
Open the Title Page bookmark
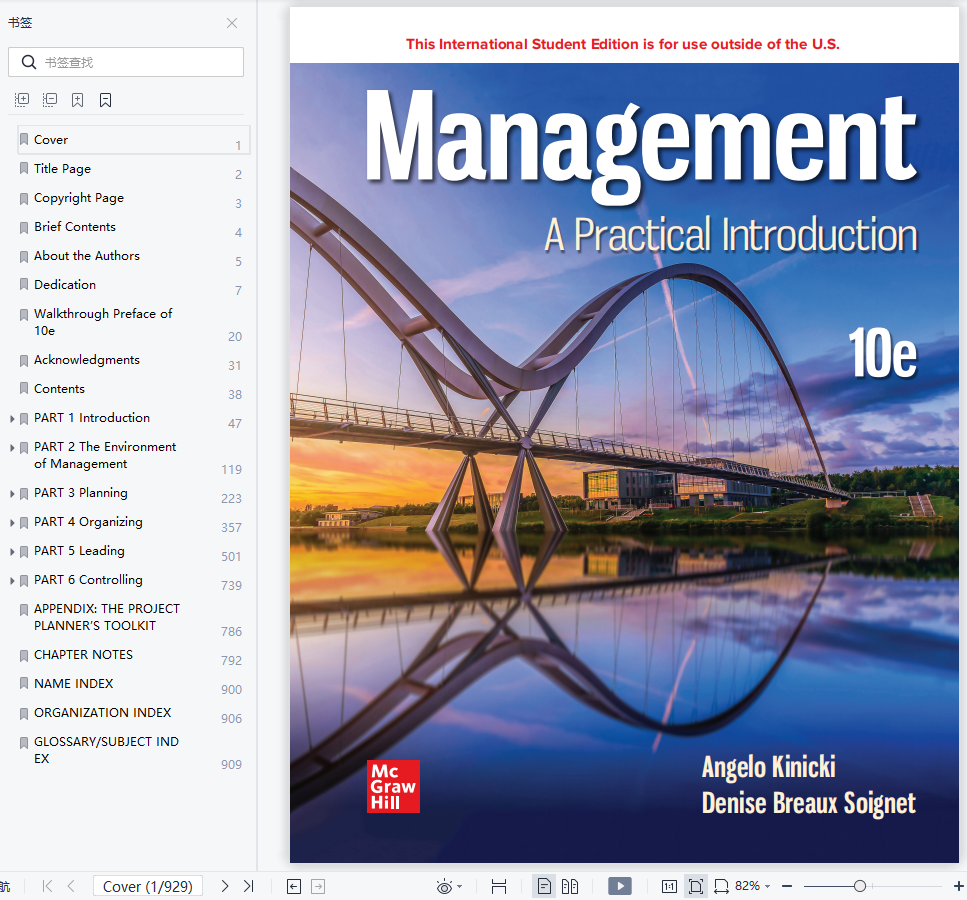(62, 169)
